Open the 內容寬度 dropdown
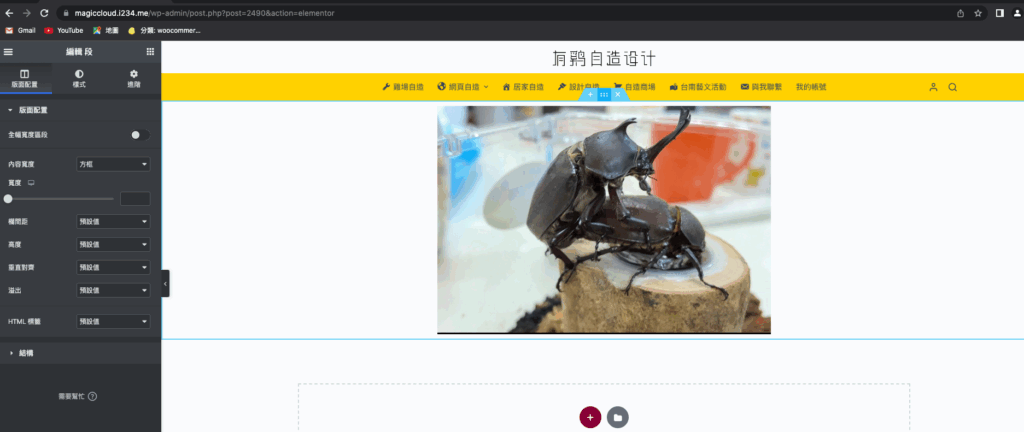The image size is (1024, 432). [x=114, y=163]
